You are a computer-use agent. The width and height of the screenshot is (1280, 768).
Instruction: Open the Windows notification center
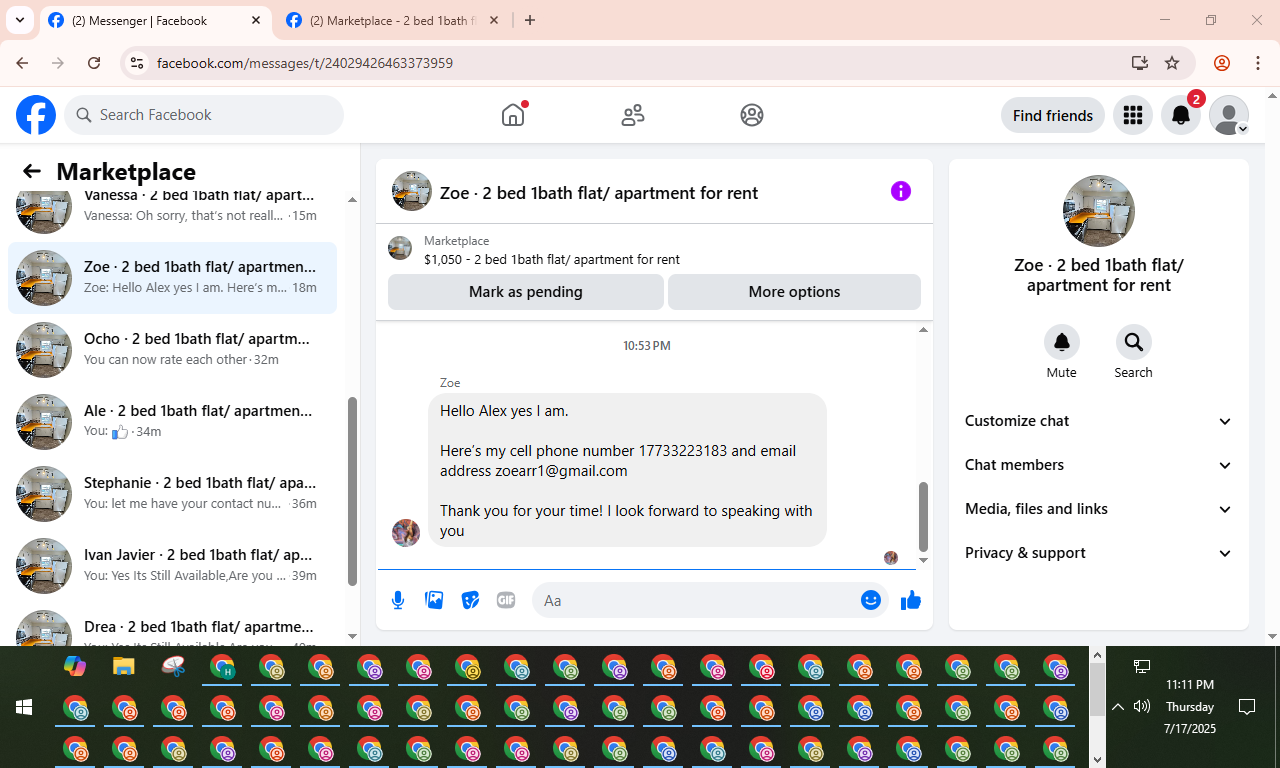point(1247,707)
